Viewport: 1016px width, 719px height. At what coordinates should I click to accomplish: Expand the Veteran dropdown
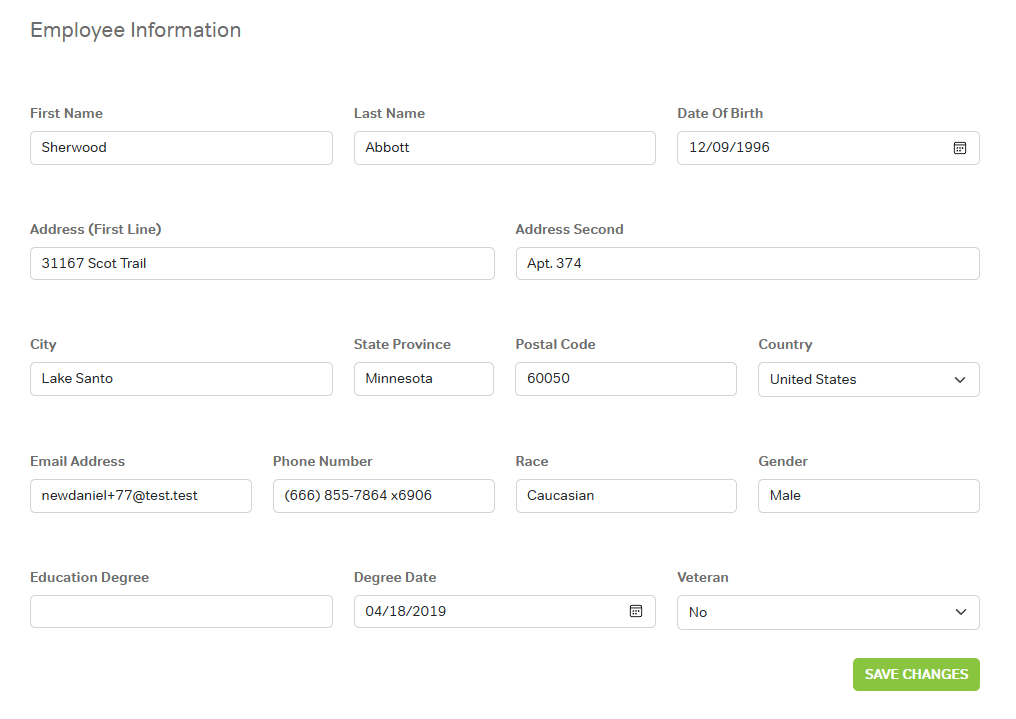[x=828, y=612]
